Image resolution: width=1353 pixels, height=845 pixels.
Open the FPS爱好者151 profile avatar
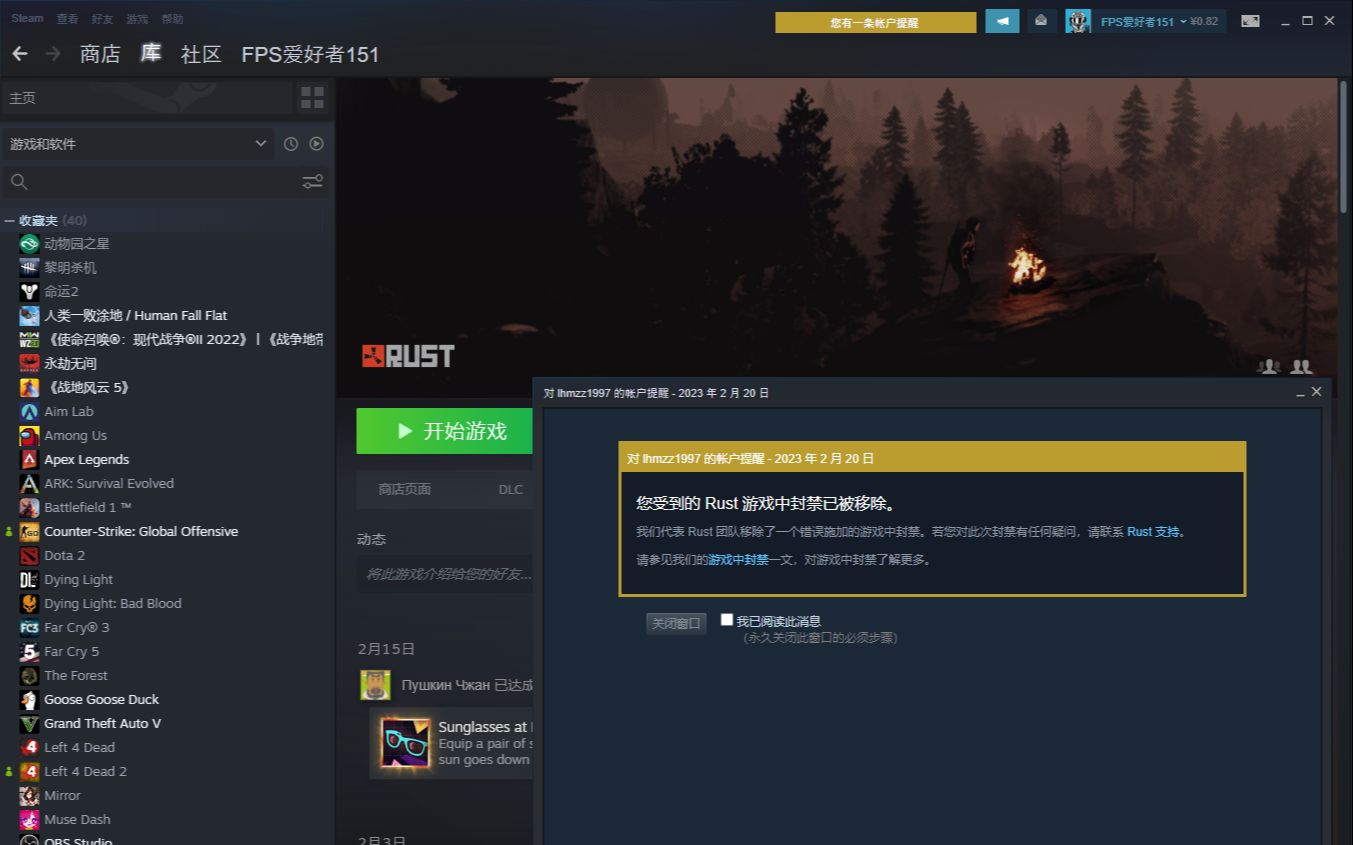click(1078, 21)
